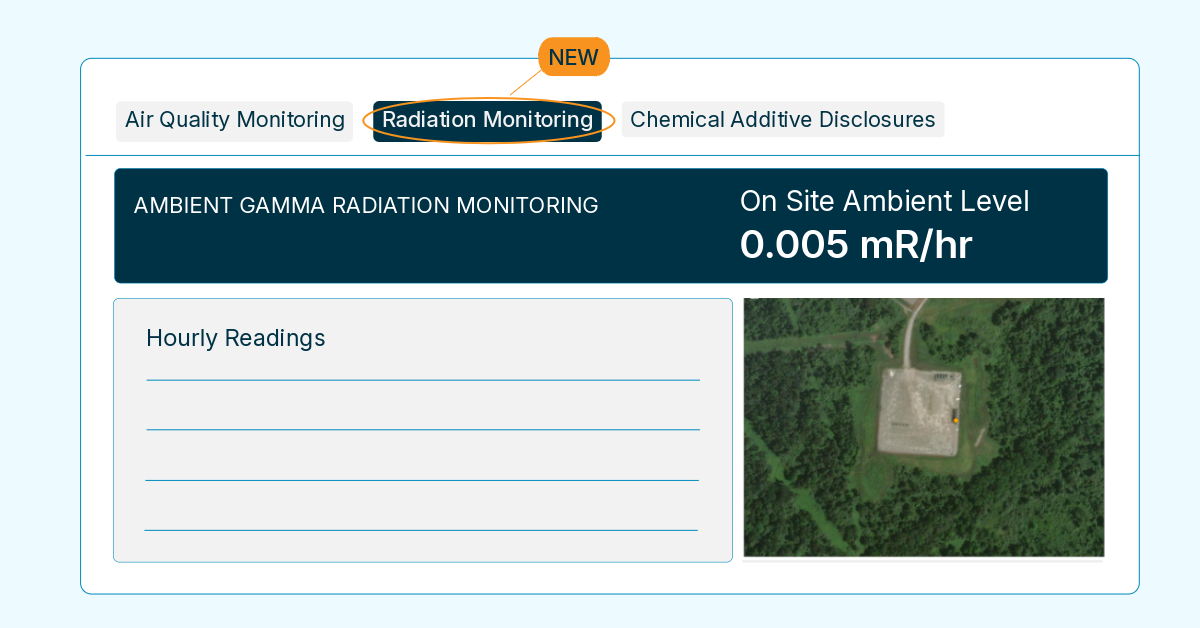
Task: Click the Ambient Gamma Radiation Monitoring title
Action: [x=366, y=205]
